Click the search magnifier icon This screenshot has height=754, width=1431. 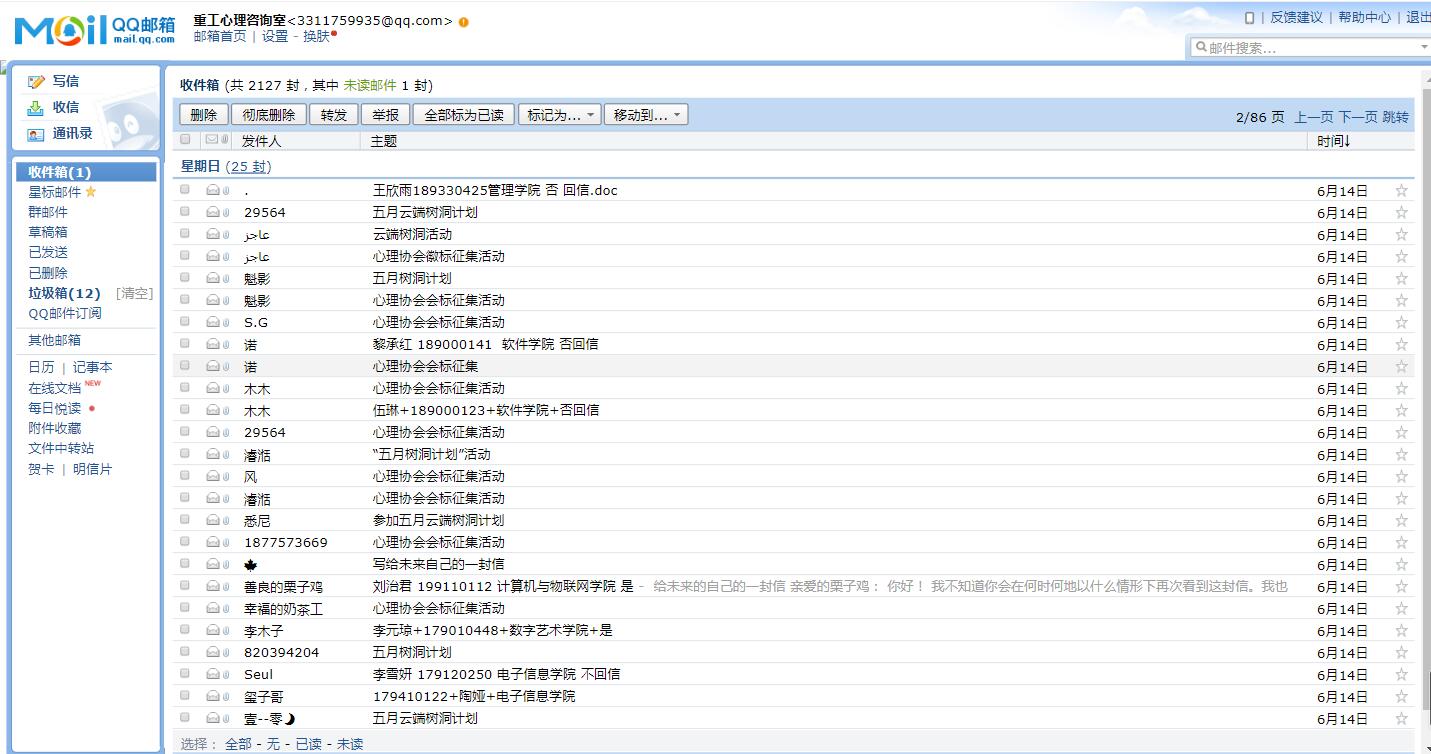[x=1200, y=48]
